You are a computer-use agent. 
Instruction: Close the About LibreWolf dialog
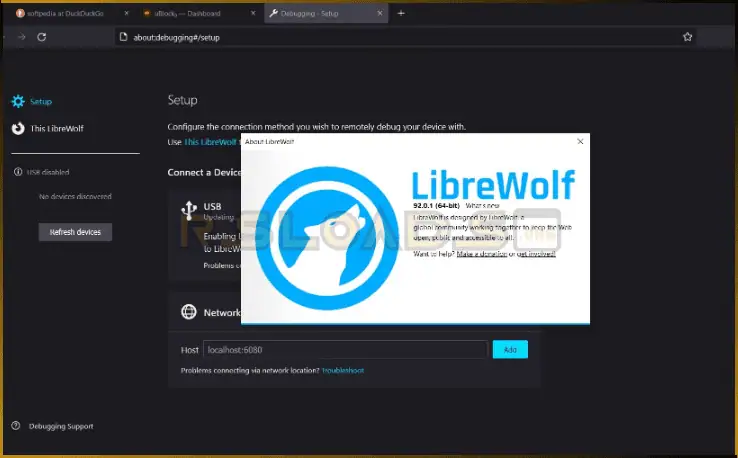click(x=580, y=141)
